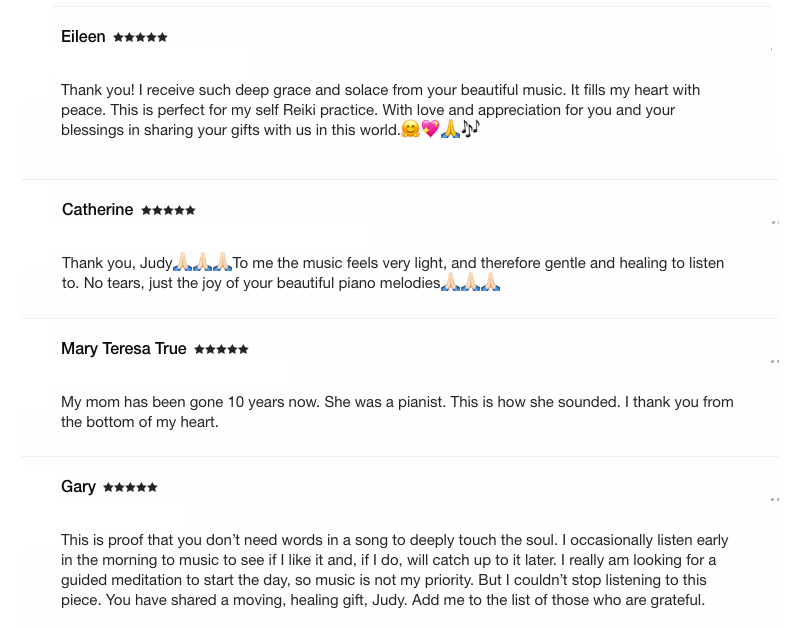Open options menu for Mary Teresa True's review
The width and height of the screenshot is (800, 628).
coord(775,361)
